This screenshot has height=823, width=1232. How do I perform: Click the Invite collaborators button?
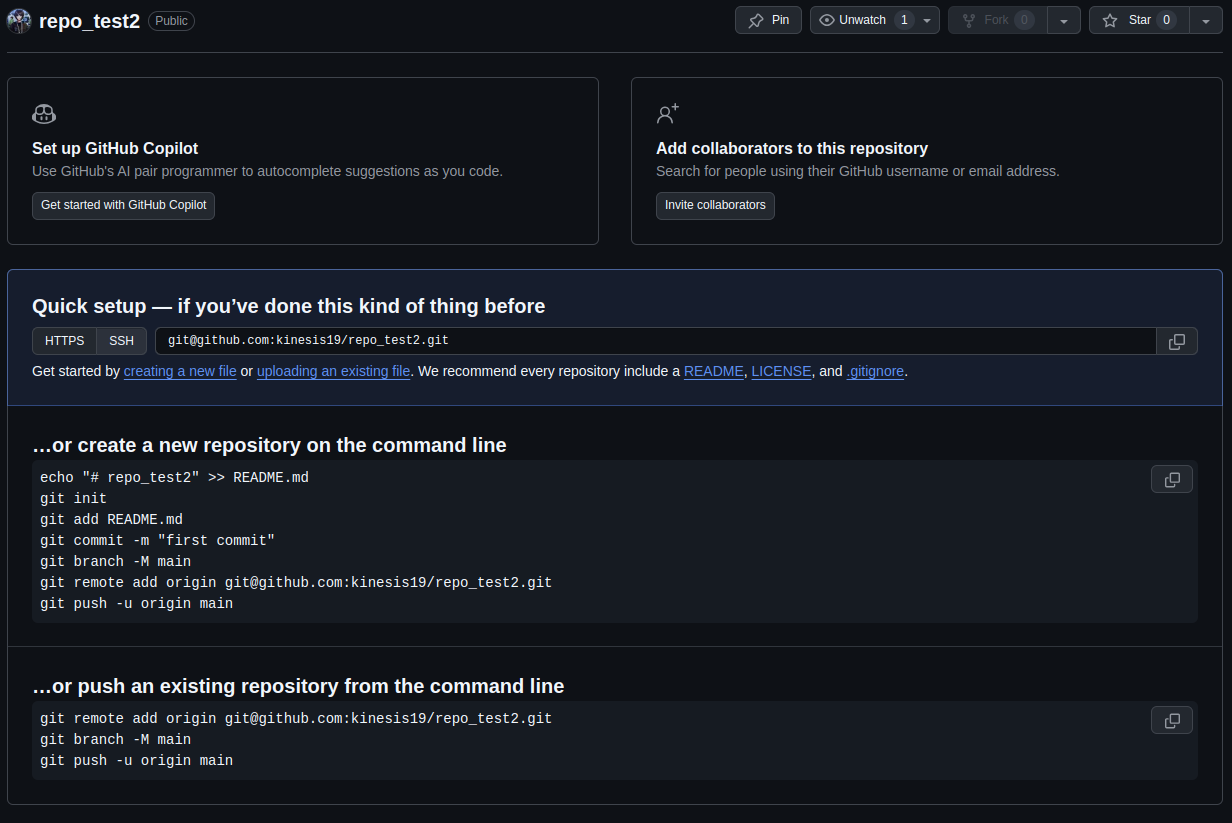tap(715, 205)
